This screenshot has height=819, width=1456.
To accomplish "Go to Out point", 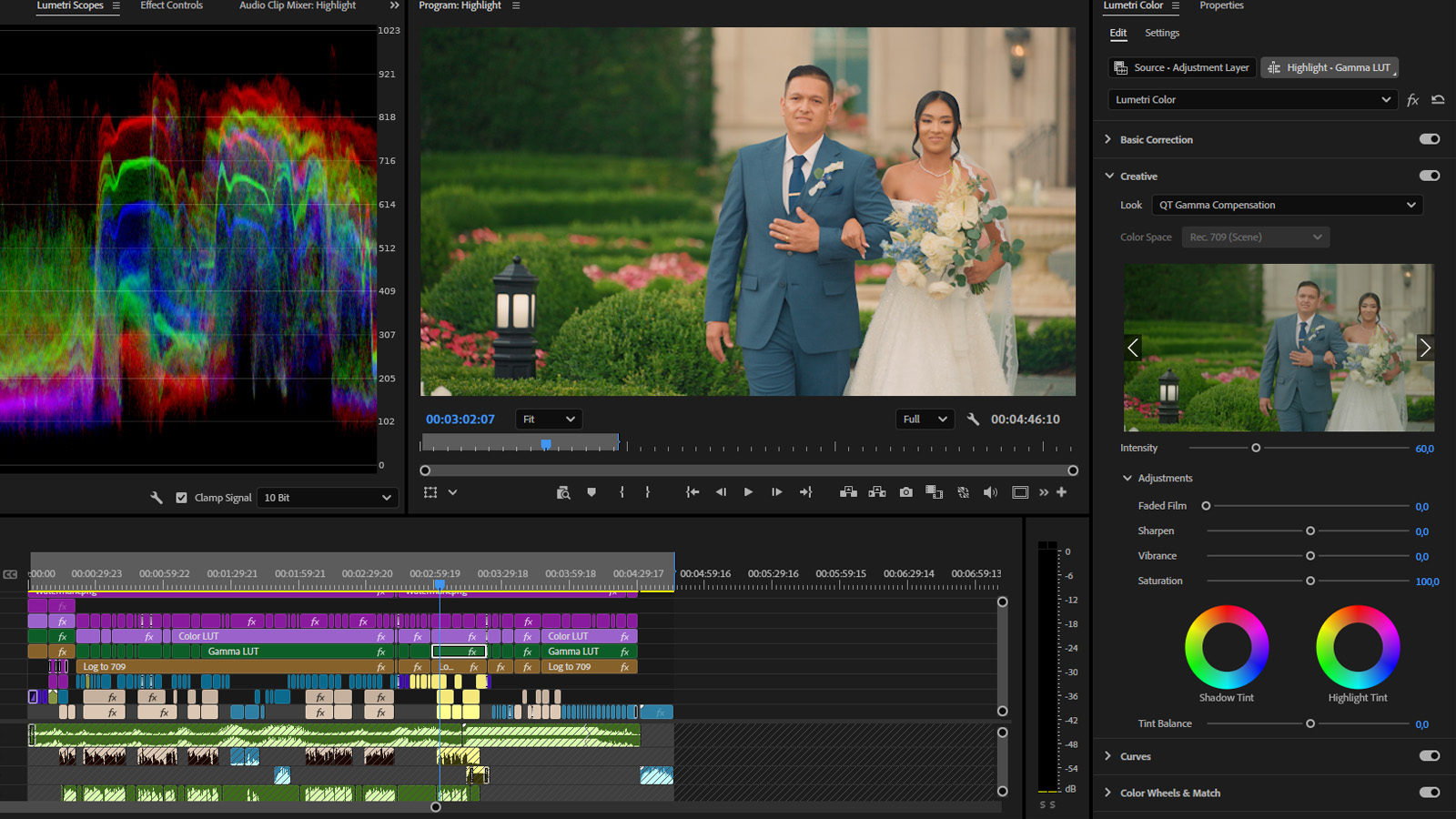I will (x=805, y=492).
